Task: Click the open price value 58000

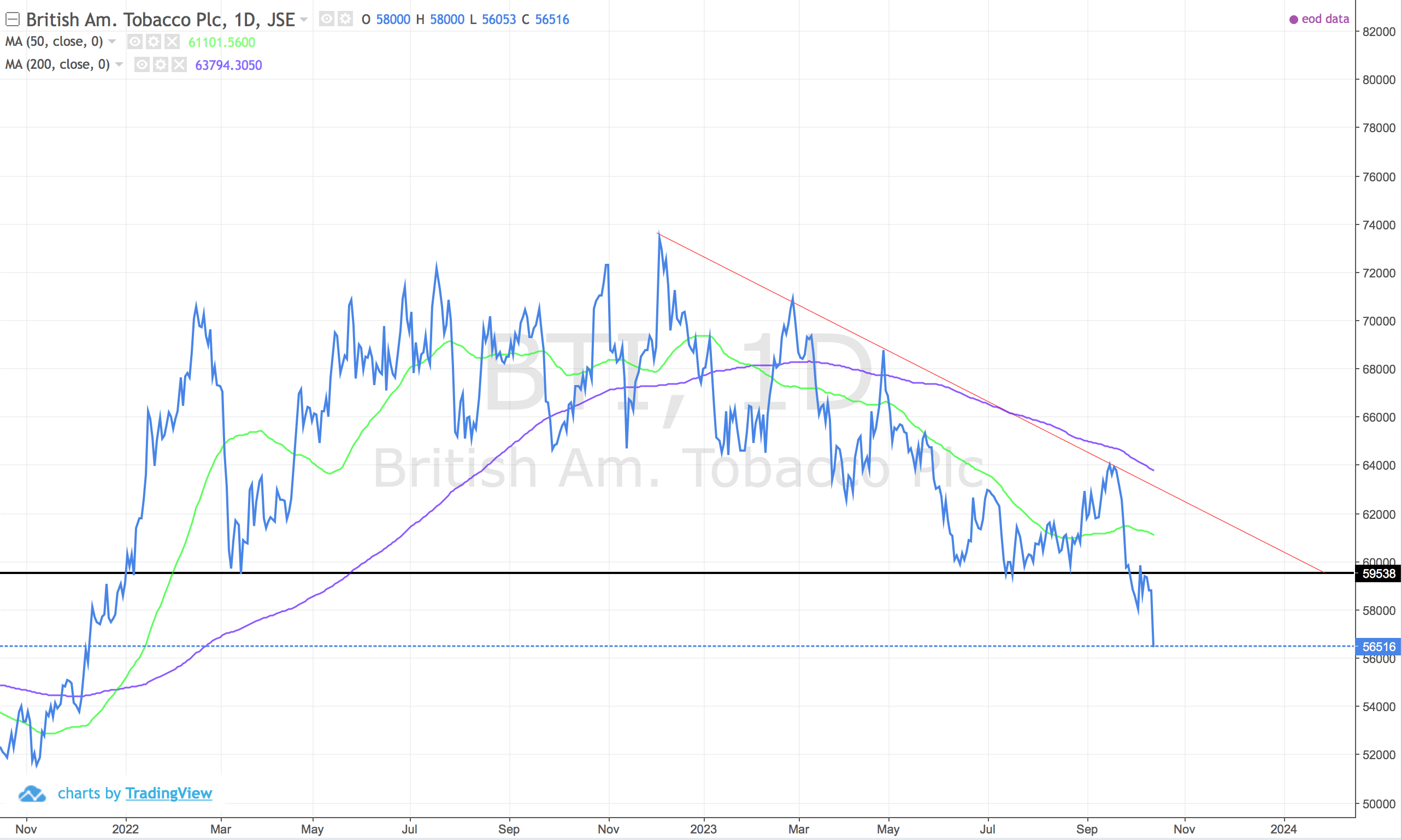Action: tap(393, 20)
